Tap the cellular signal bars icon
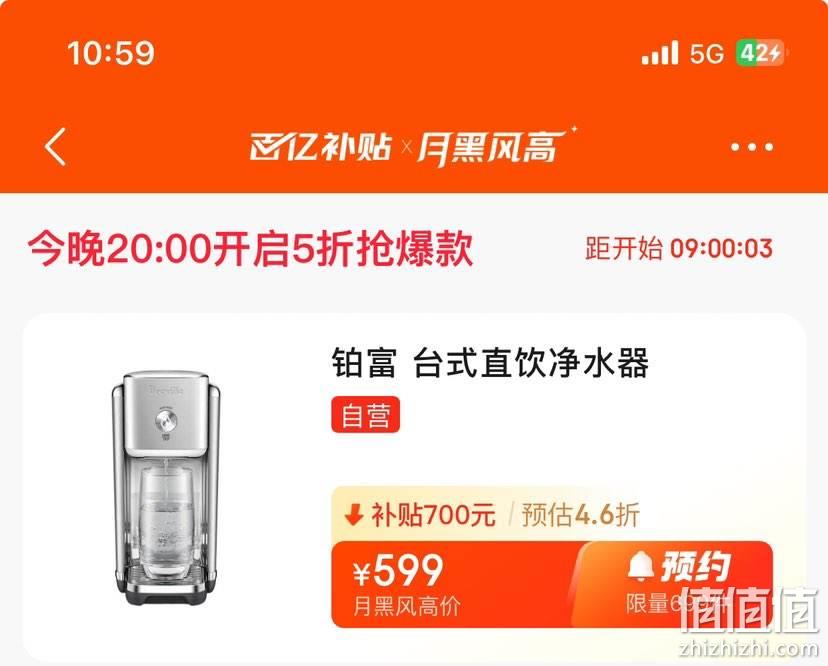The image size is (828, 666). [x=660, y=53]
